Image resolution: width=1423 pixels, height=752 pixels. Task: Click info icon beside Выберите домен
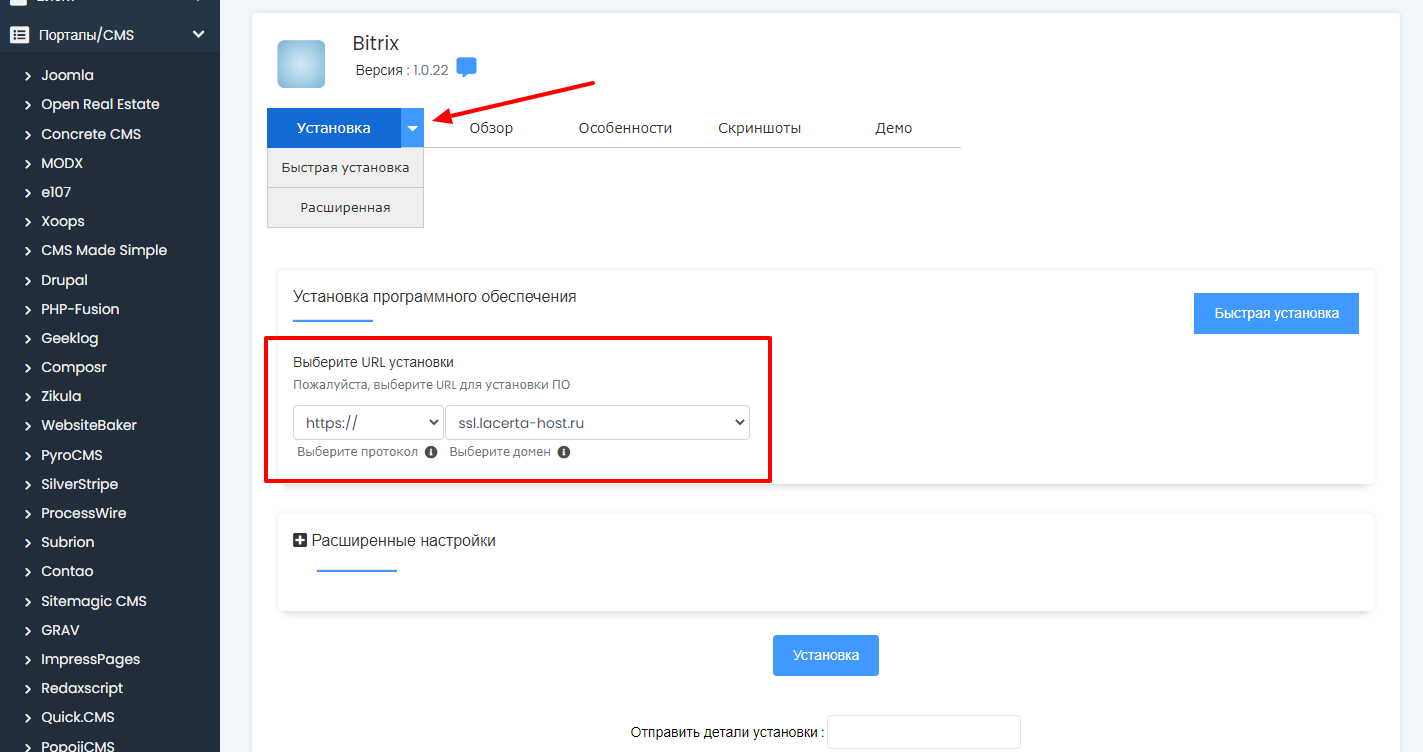[564, 452]
